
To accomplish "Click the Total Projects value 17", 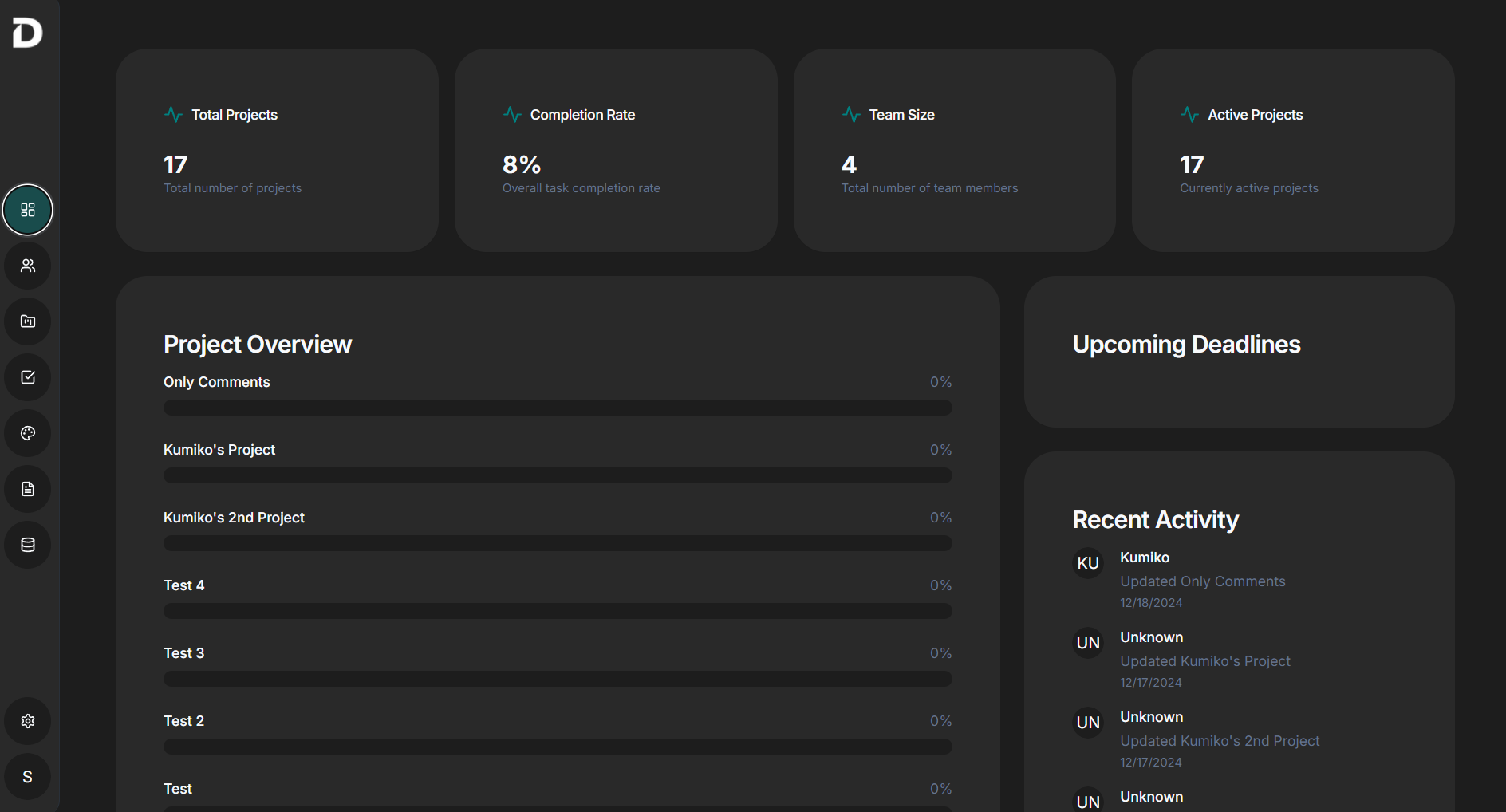I will (175, 164).
